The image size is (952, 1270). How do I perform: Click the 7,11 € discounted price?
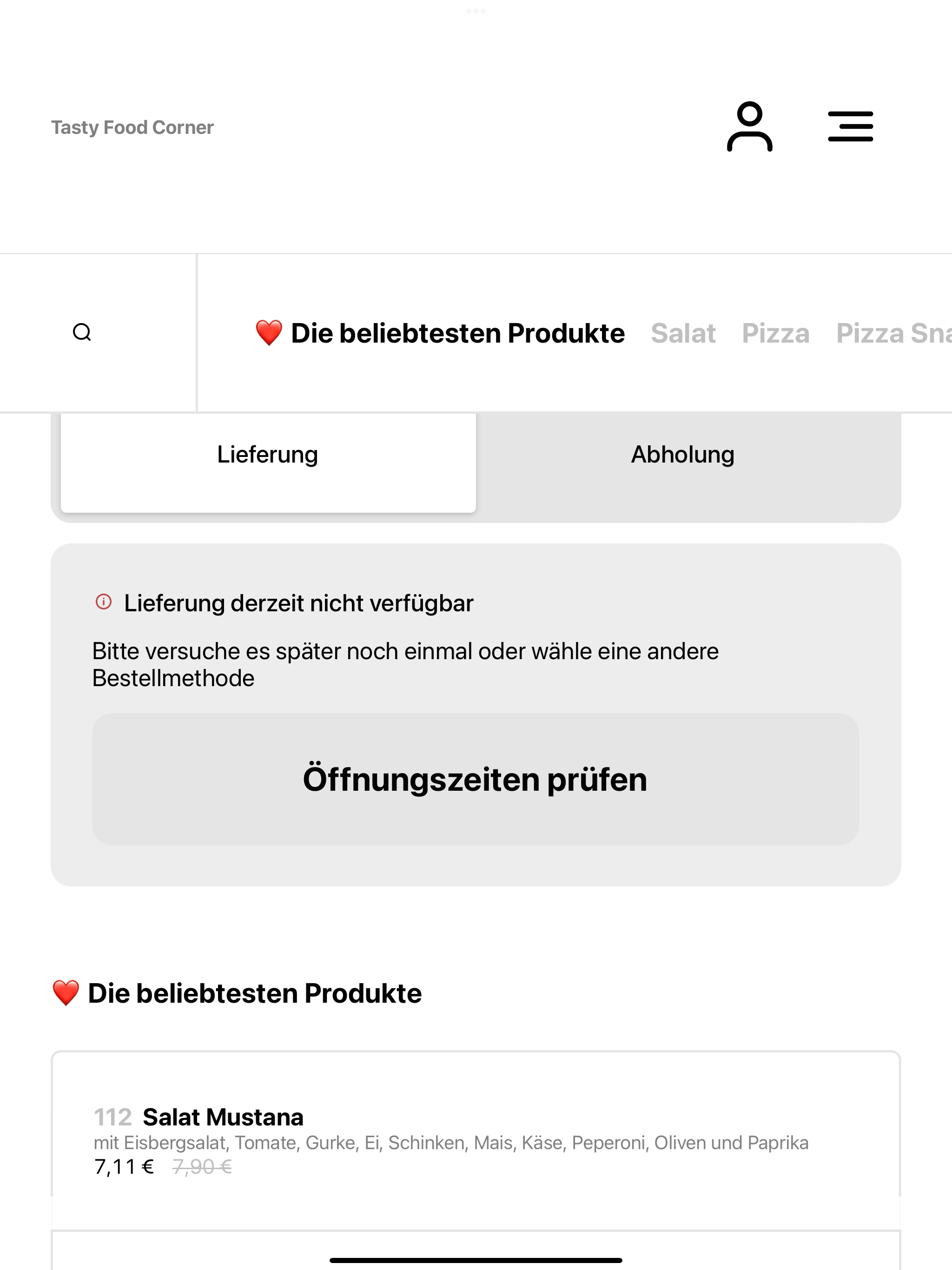(124, 1167)
